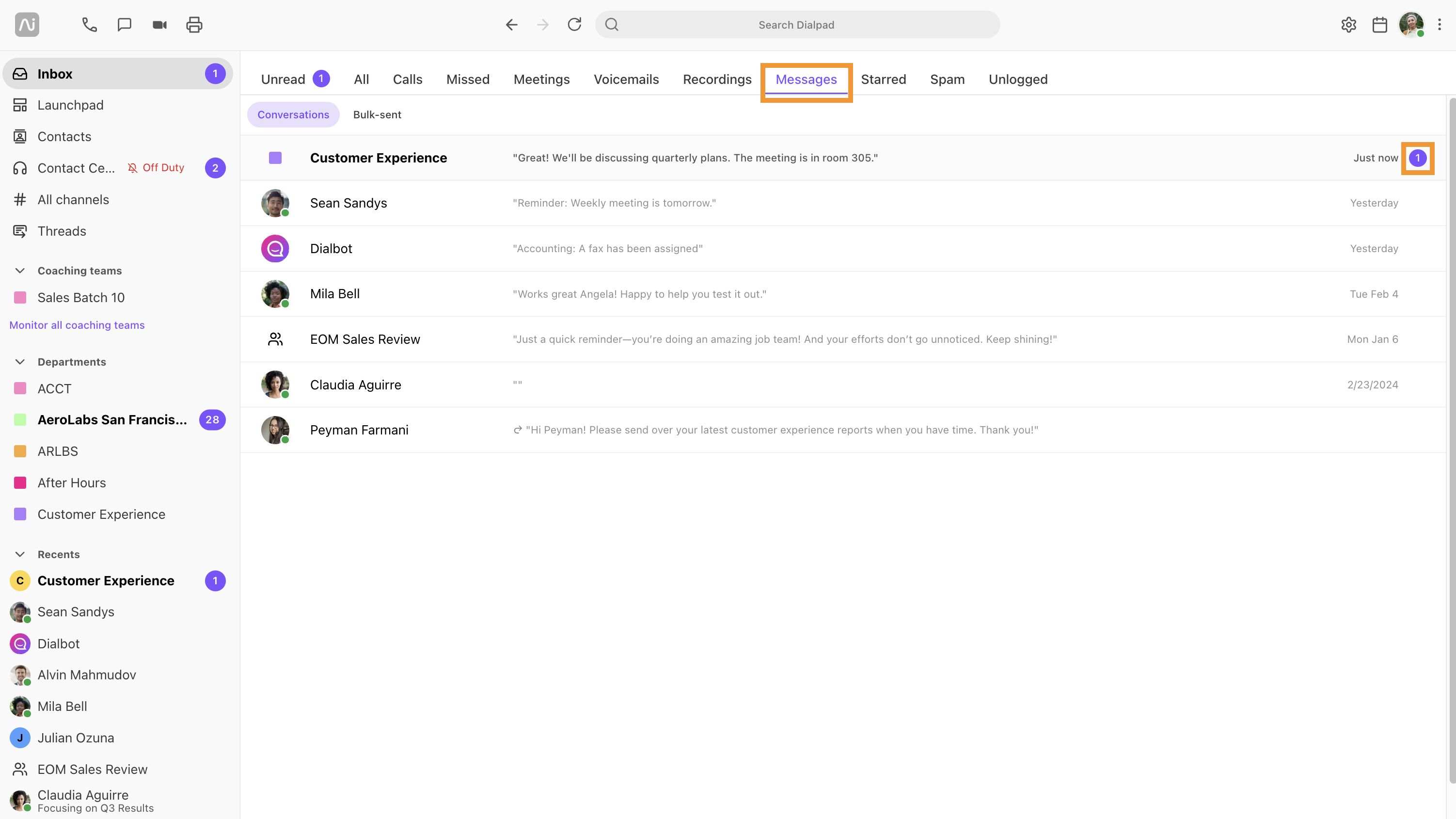Switch to the Starred tab
The height and width of the screenshot is (819, 1456).
point(884,79)
